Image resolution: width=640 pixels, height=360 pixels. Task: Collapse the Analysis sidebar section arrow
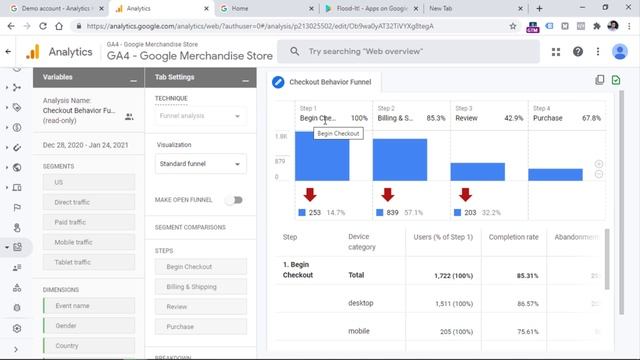(7, 247)
